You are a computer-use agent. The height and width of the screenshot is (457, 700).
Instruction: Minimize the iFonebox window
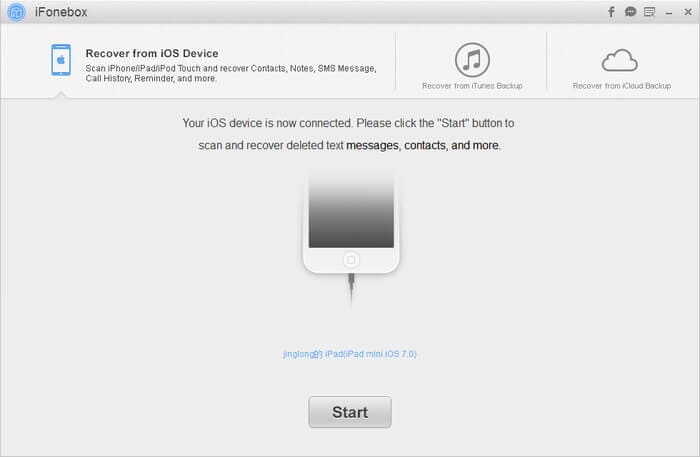pyautogui.click(x=669, y=13)
